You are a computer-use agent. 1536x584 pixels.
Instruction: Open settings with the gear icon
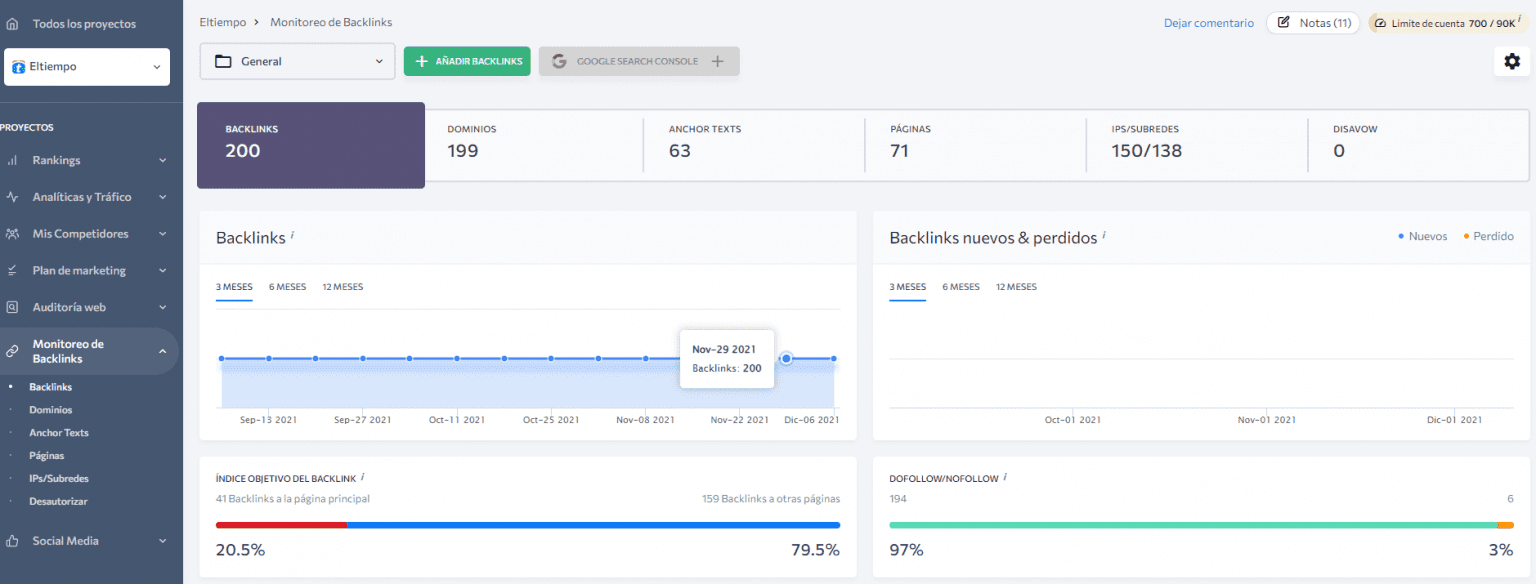pyautogui.click(x=1512, y=61)
